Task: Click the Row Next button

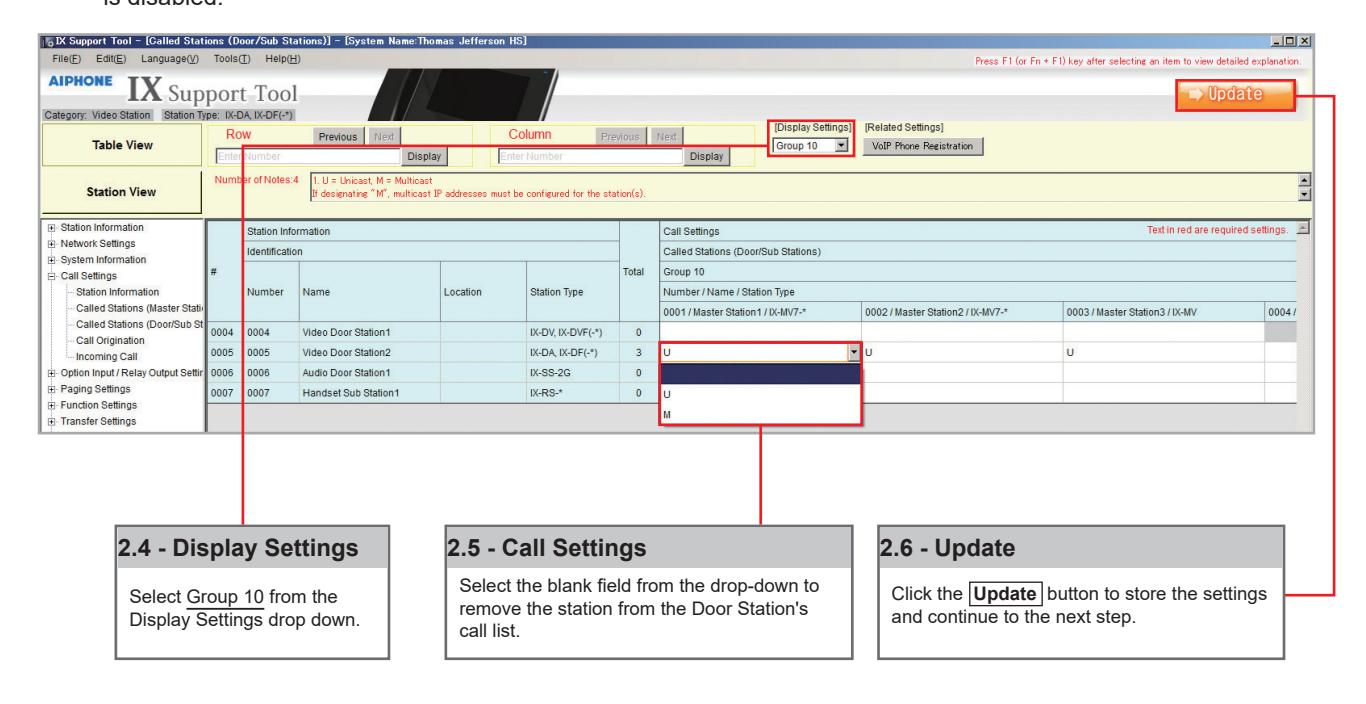Action: [387, 134]
